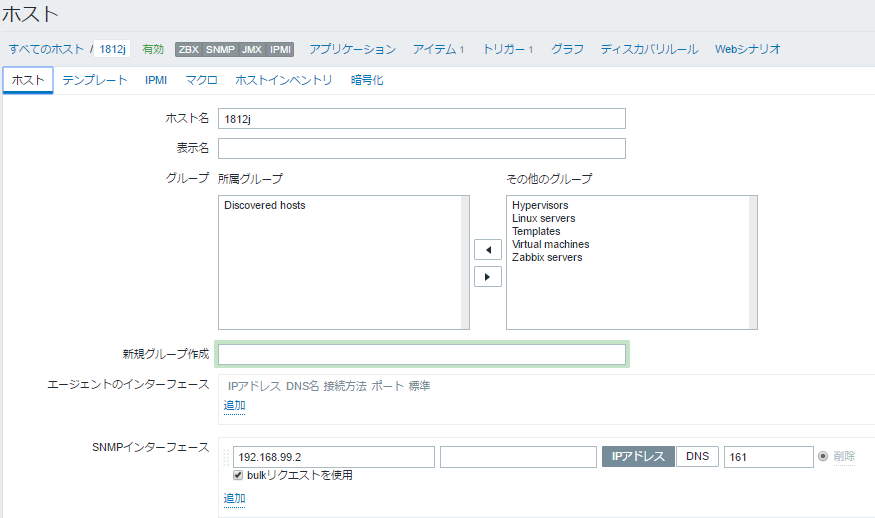Screen dimensions: 875x518
Task: Open the アプリケーション link
Action: tap(353, 49)
